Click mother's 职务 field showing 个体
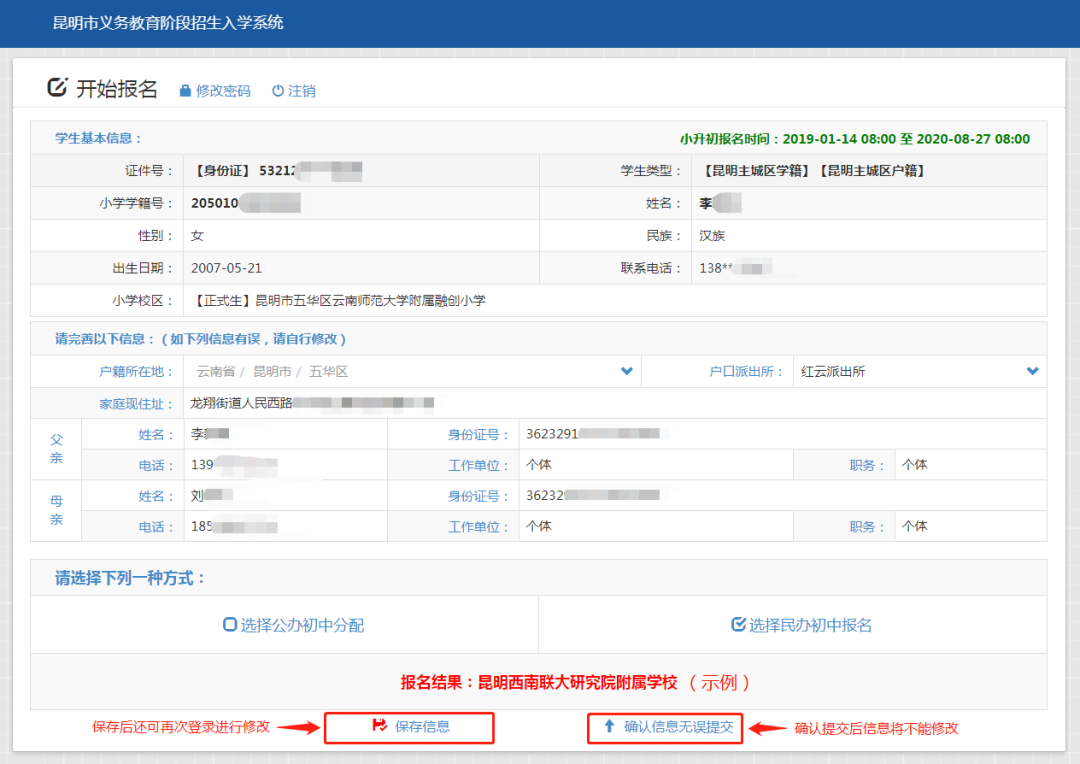1080x764 pixels. pyautogui.click(x=970, y=526)
